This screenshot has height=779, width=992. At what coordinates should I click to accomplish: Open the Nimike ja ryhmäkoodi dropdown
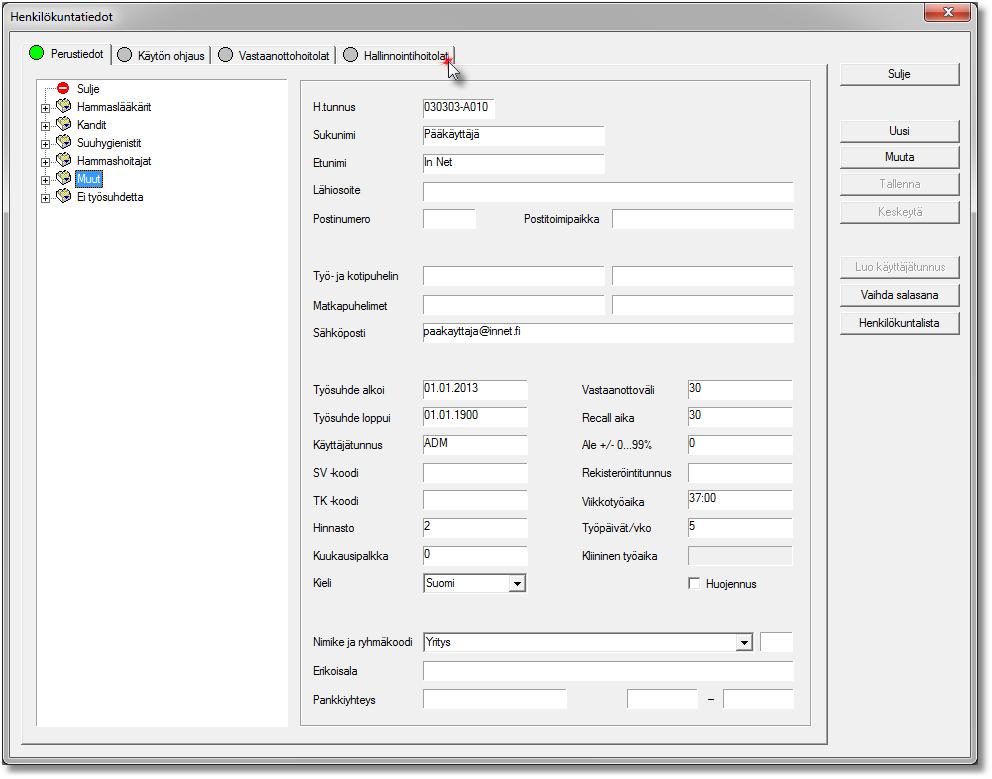point(744,643)
